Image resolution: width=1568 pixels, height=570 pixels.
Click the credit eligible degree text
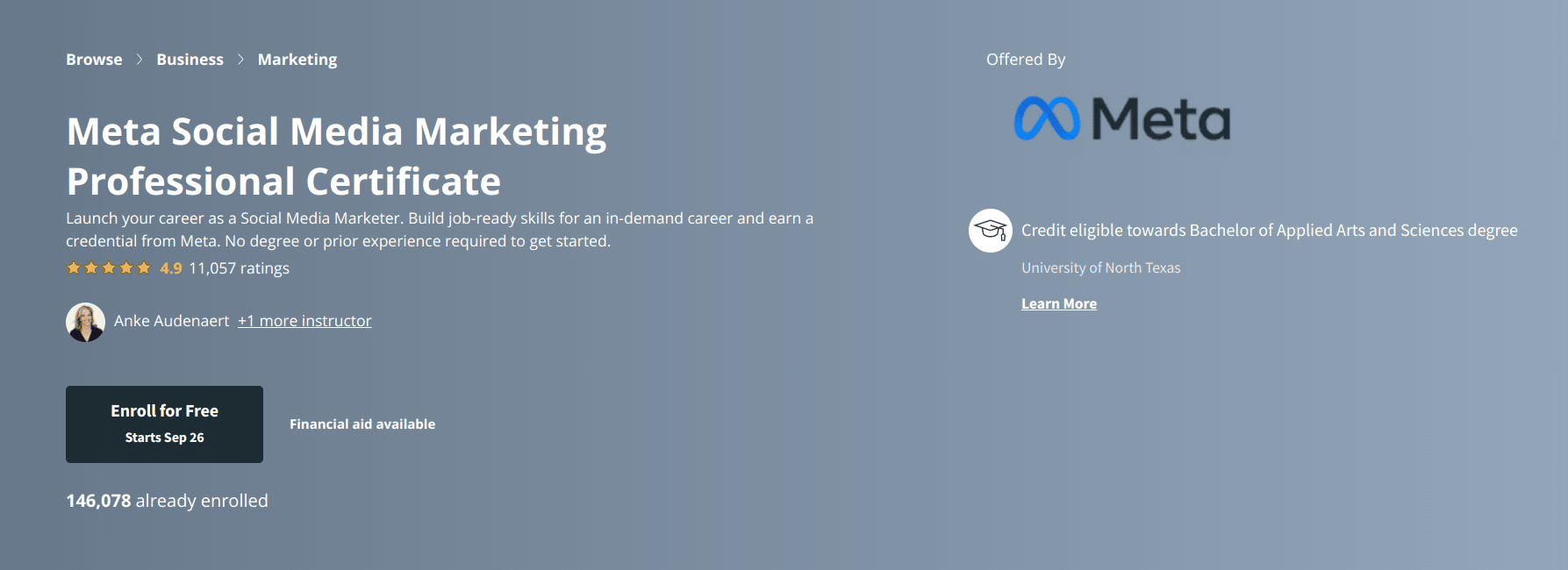1270,230
